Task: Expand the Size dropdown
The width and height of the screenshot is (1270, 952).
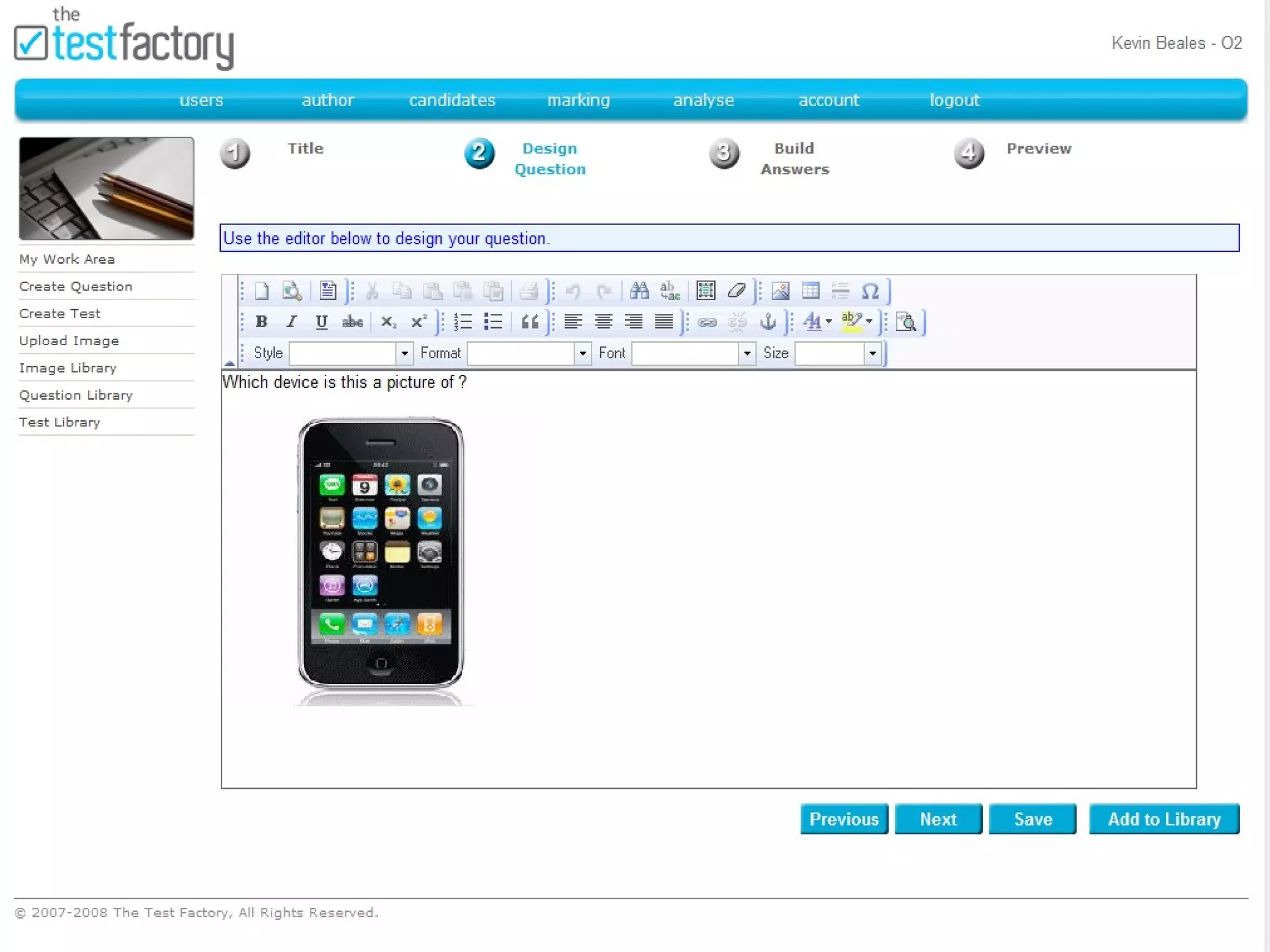Action: tap(872, 353)
